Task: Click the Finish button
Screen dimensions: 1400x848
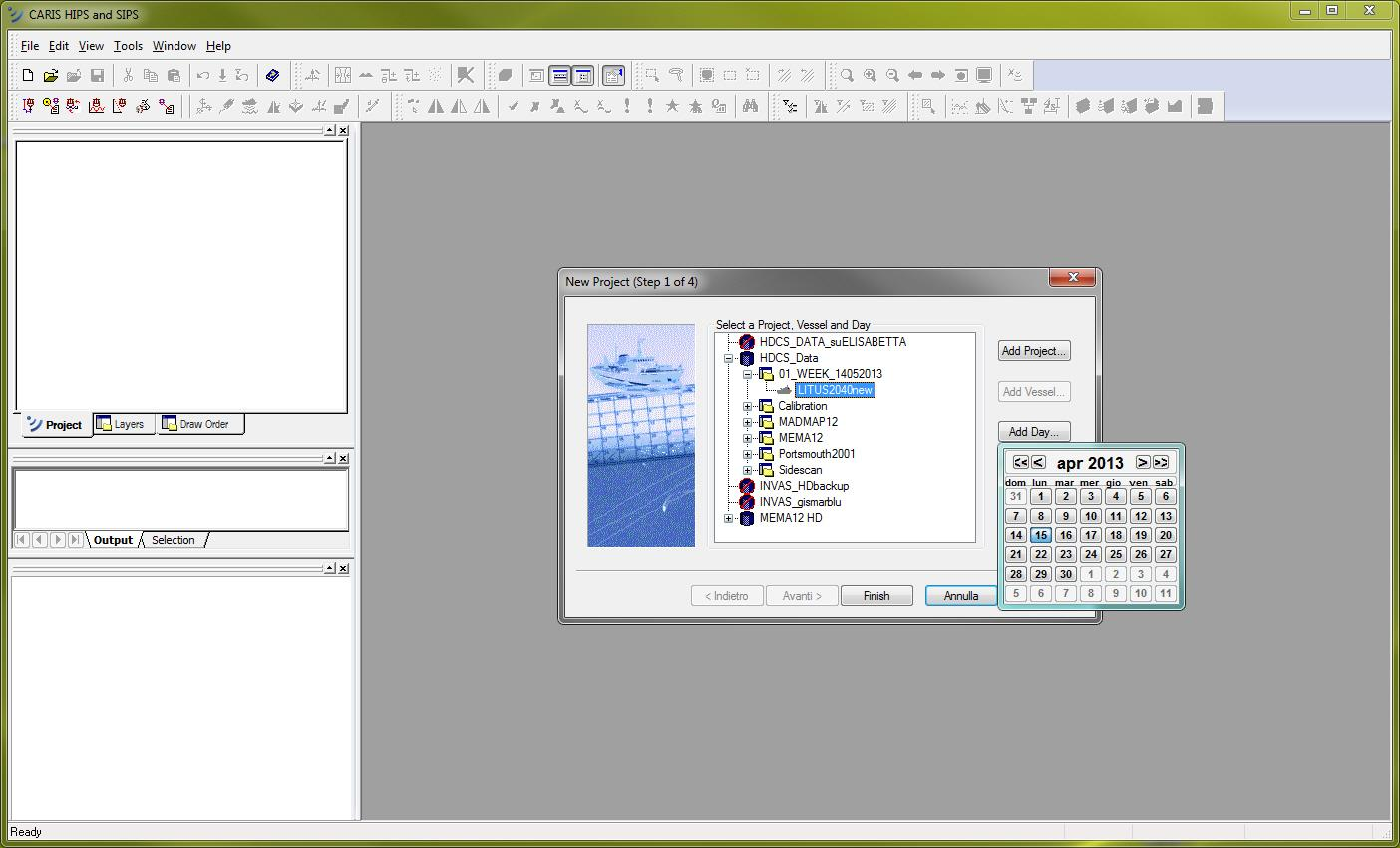Action: tap(876, 596)
